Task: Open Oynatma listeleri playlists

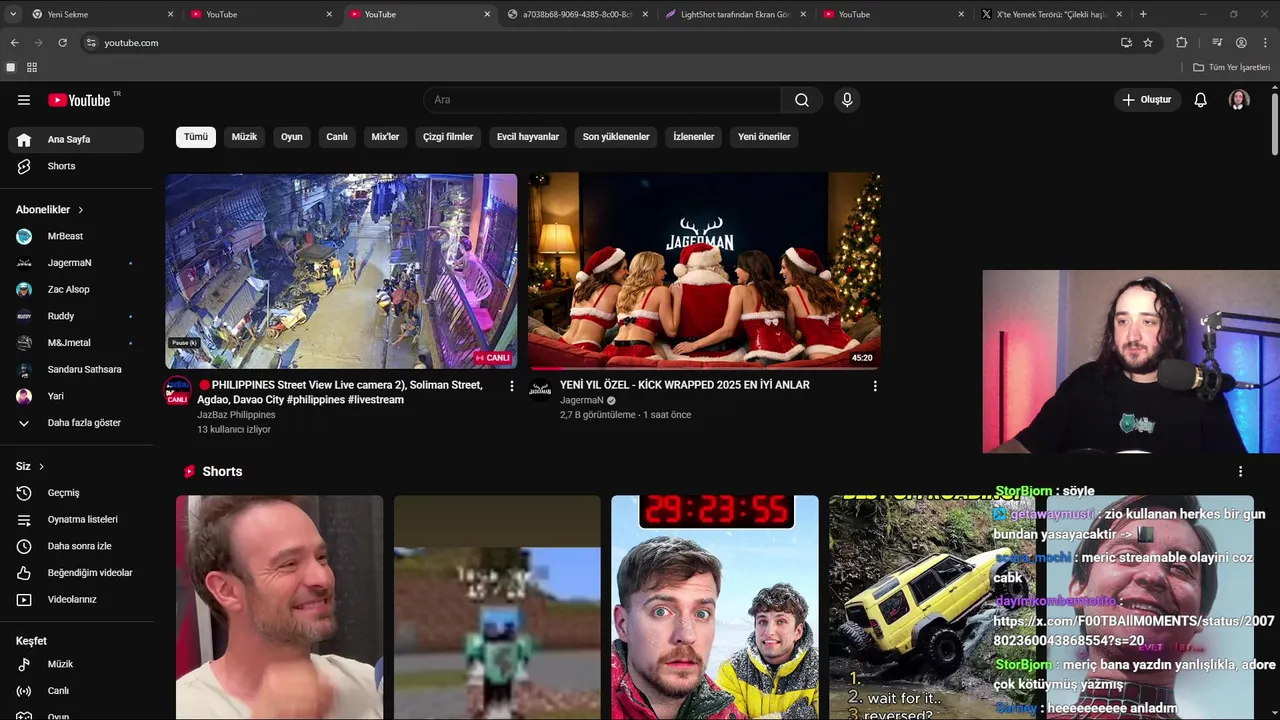Action: point(76,520)
